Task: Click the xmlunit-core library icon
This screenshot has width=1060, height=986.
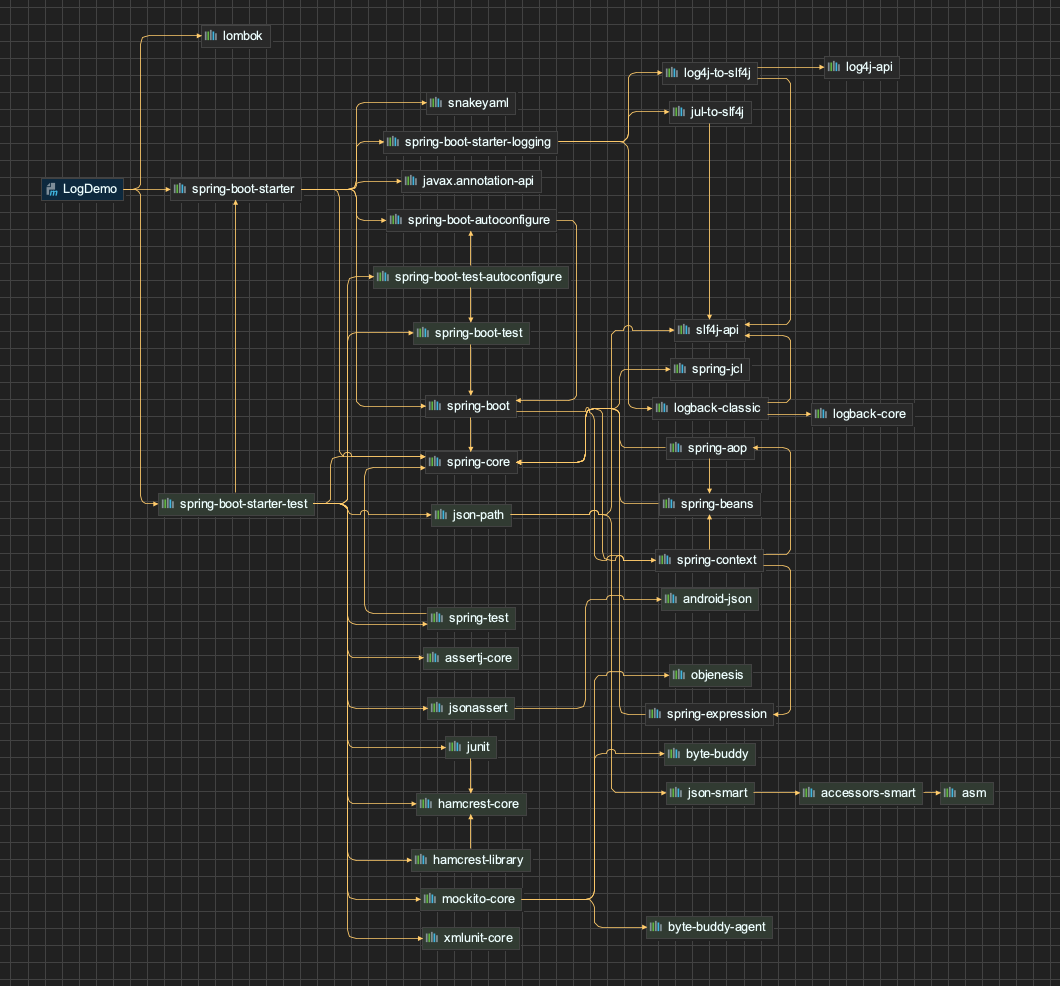Action: pyautogui.click(x=432, y=938)
